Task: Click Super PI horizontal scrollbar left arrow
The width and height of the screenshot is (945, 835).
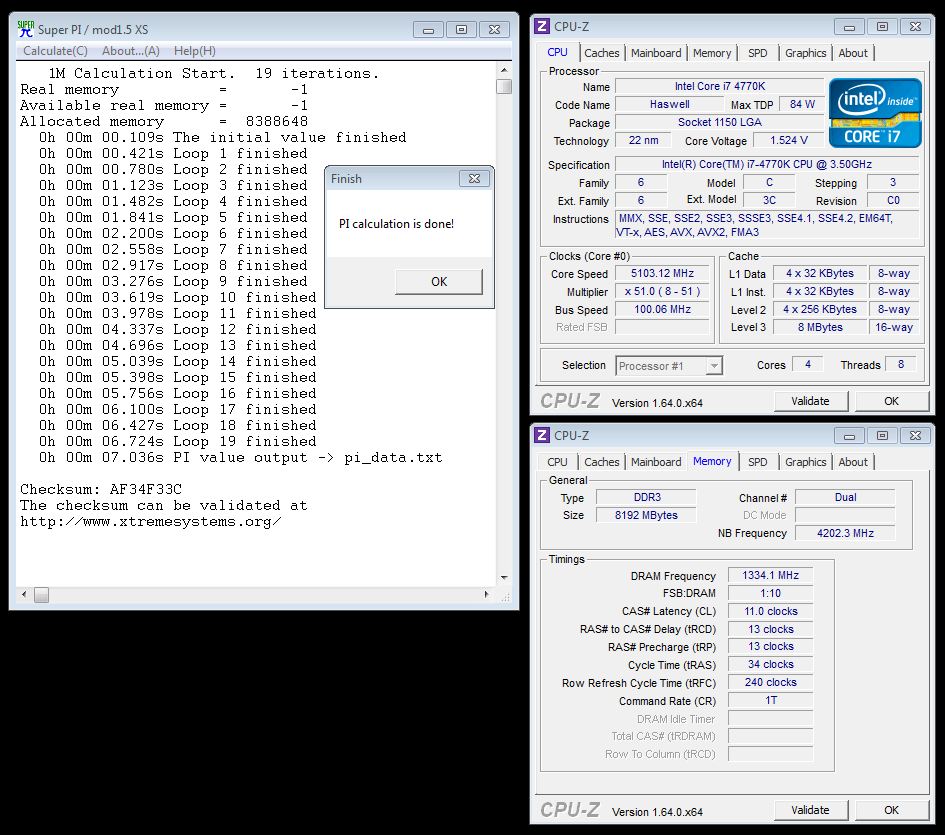Action: (24, 594)
